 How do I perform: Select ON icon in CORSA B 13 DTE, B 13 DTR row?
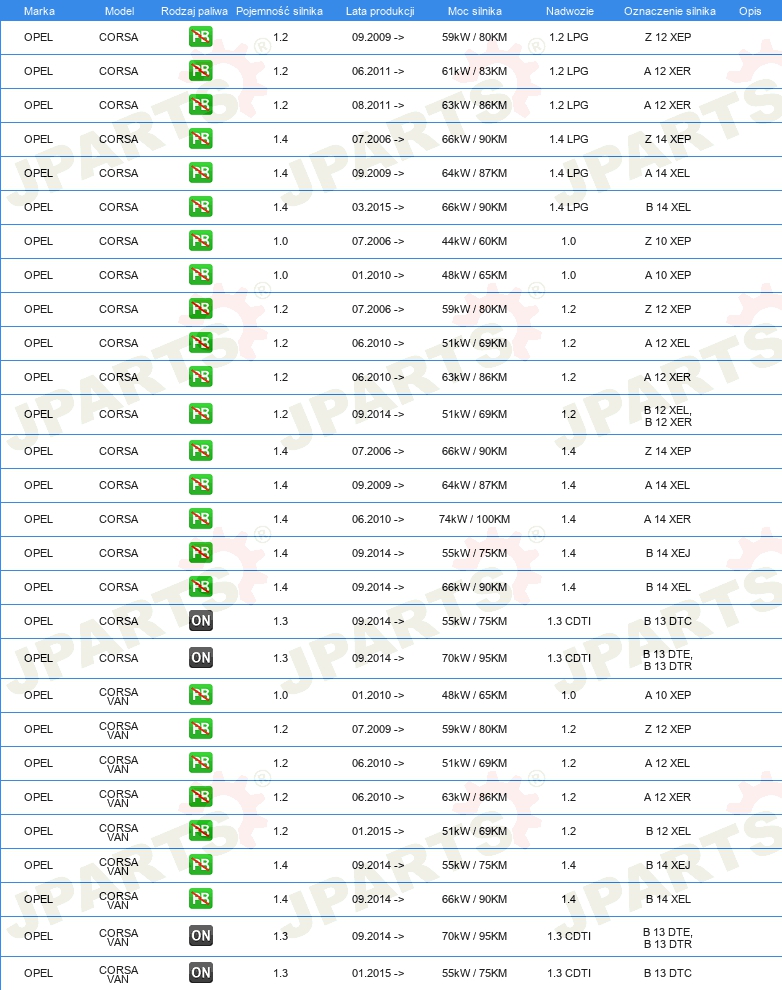201,658
